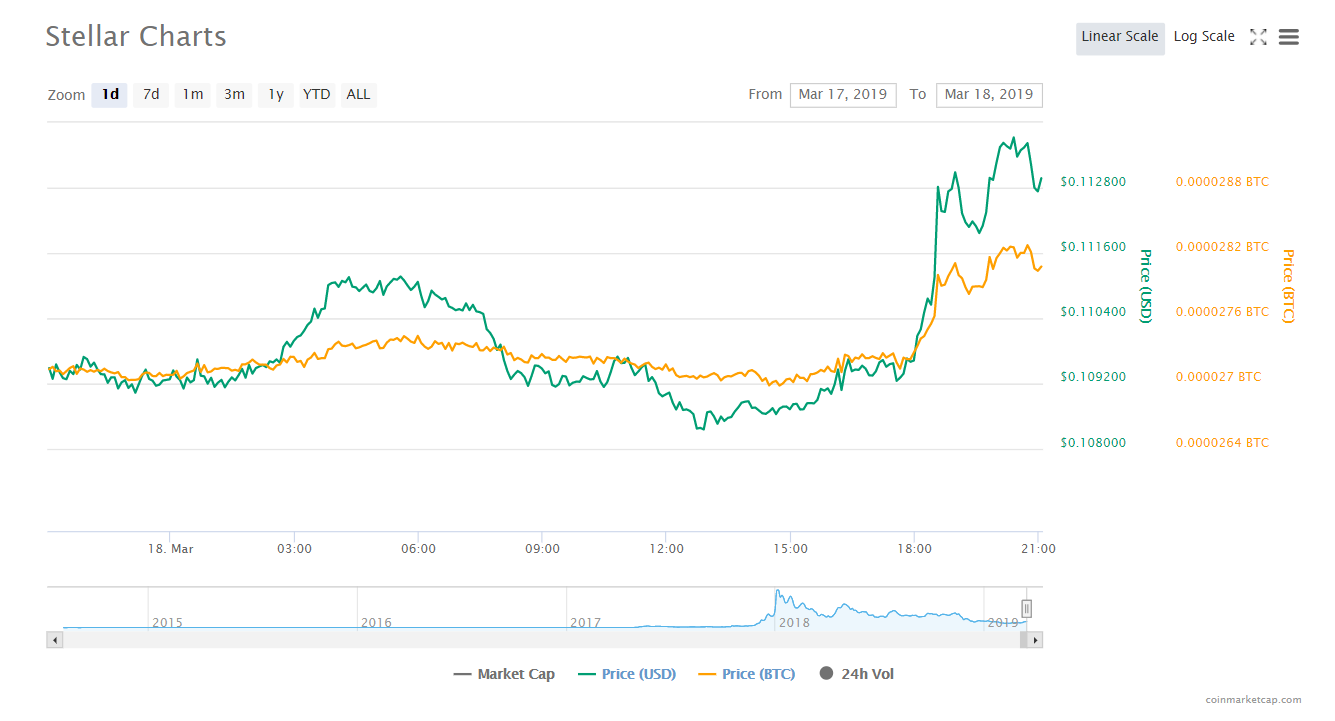Toggle the Market Cap series in the legend
The height and width of the screenshot is (721, 1335).
point(504,673)
